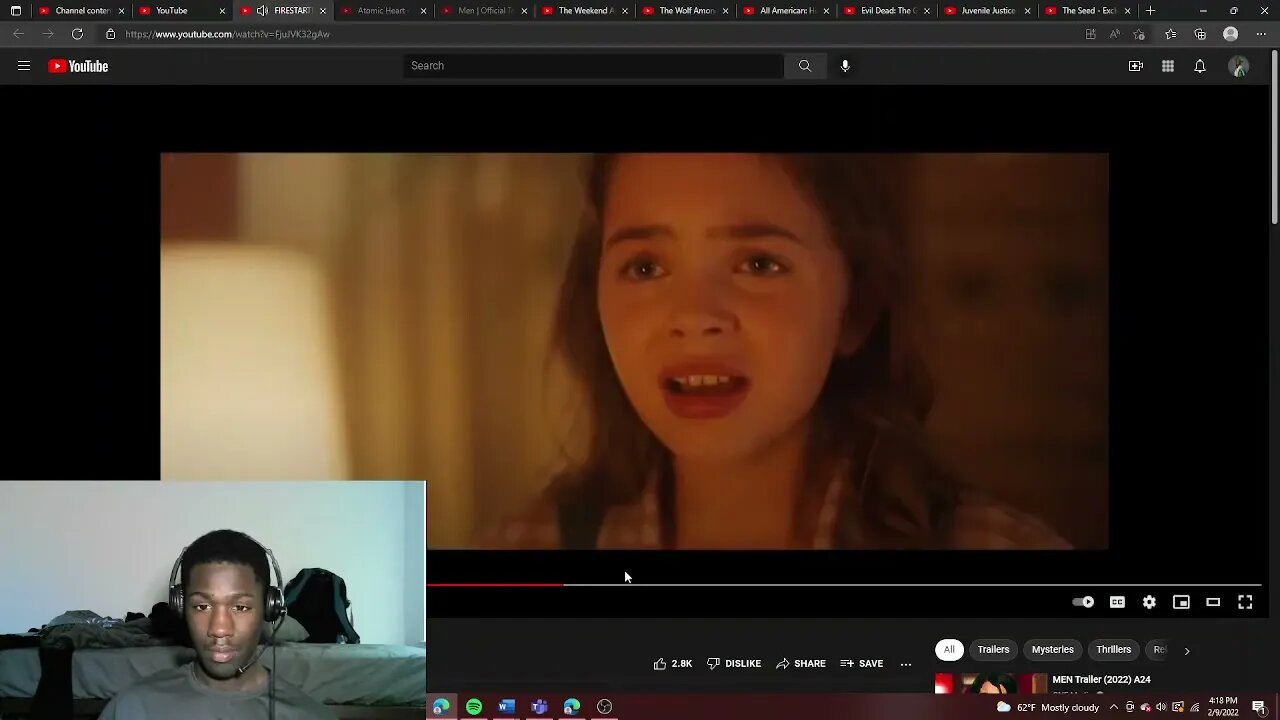The image size is (1280, 720).
Task: Select the Mysteries filter chip
Action: tap(1052, 650)
